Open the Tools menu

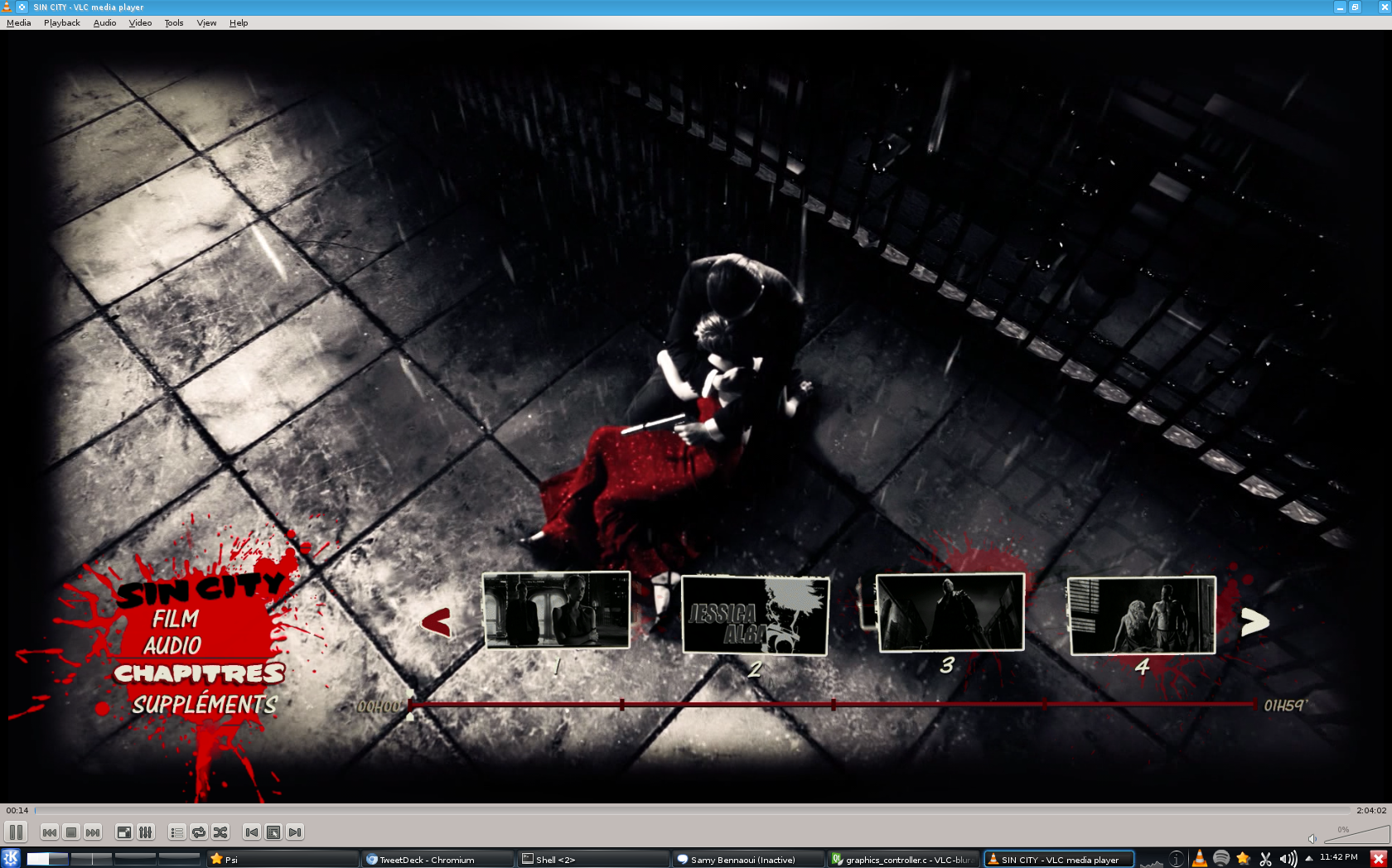tap(174, 22)
